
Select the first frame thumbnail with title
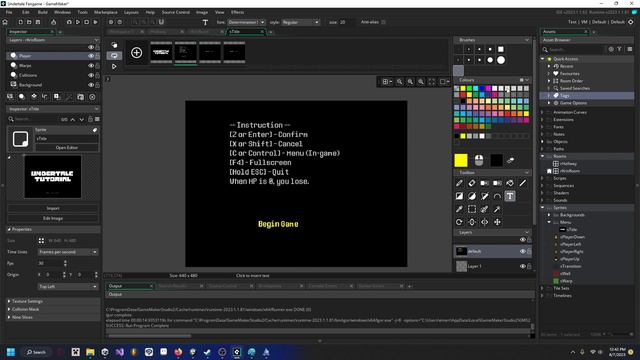161,52
